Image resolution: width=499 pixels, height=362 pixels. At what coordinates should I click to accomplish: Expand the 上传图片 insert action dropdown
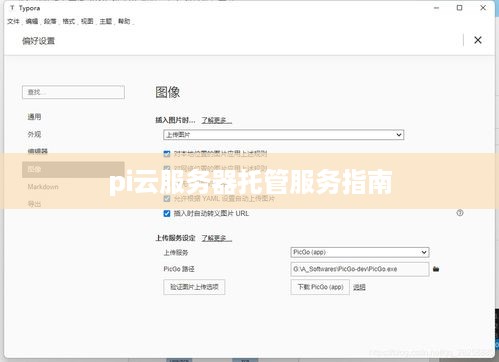pyautogui.click(x=284, y=135)
